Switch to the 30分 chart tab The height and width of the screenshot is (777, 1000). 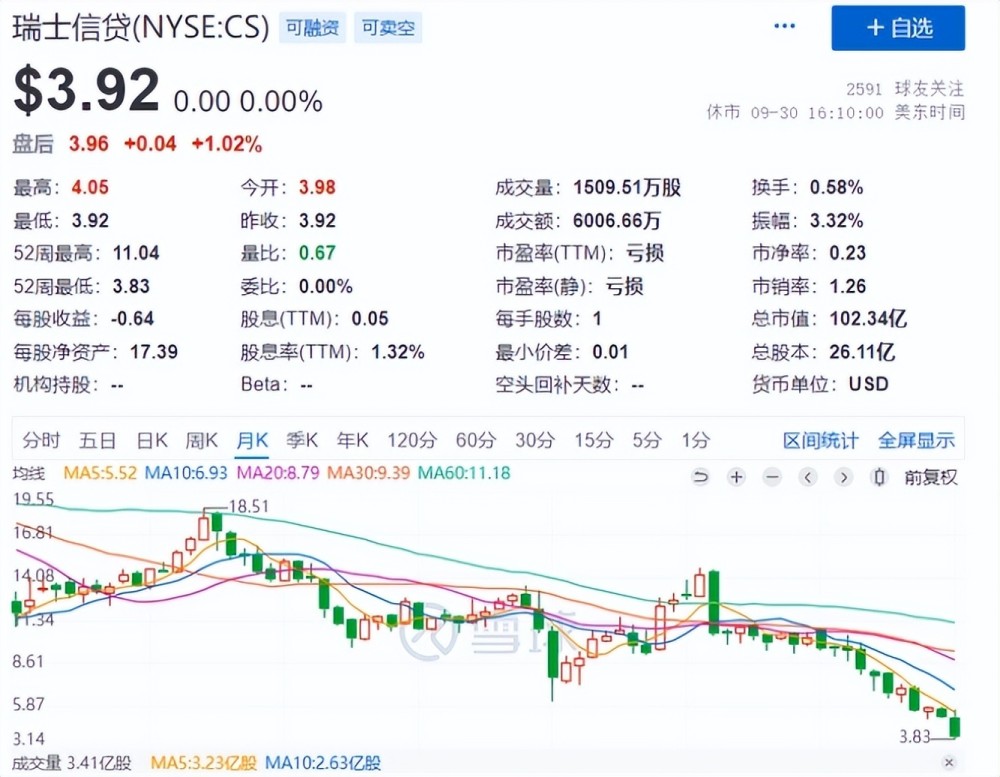pyautogui.click(x=535, y=440)
